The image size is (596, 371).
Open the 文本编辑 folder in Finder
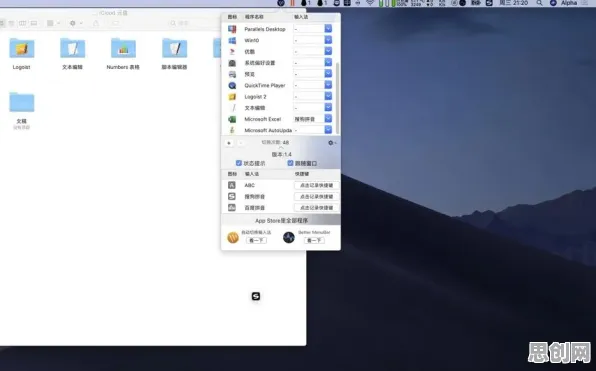click(72, 48)
